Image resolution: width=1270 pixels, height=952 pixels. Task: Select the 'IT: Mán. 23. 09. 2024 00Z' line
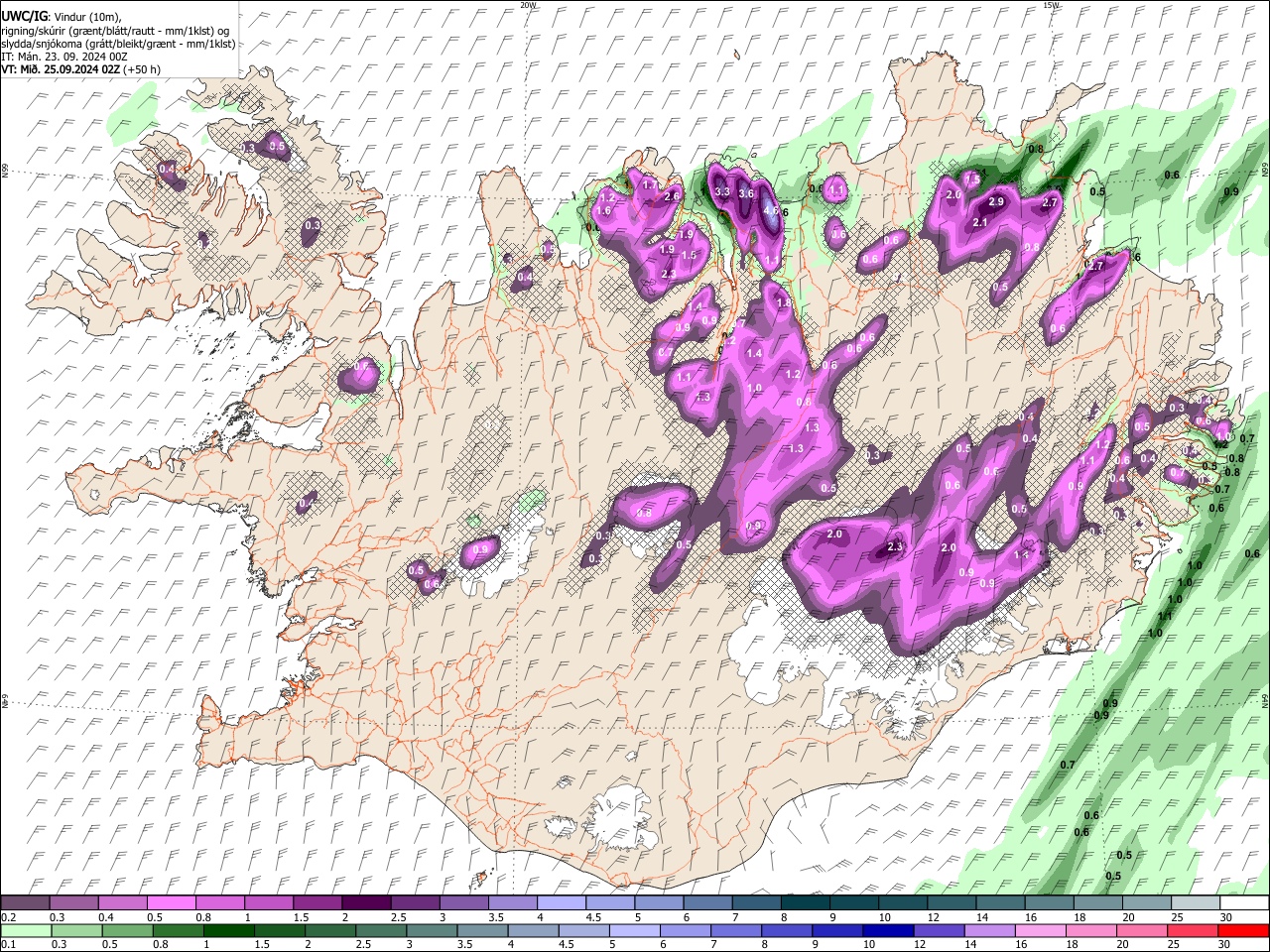tap(63, 57)
